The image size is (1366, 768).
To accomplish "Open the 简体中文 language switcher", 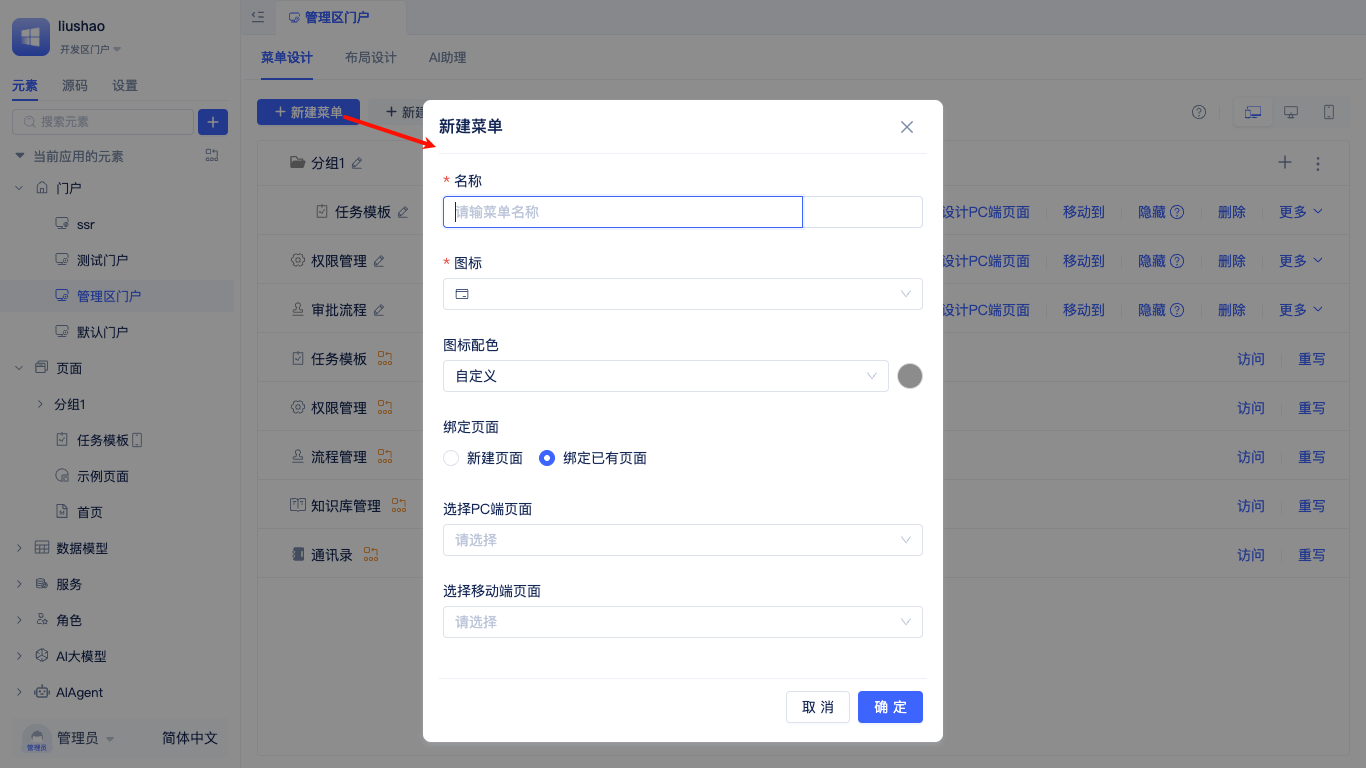I will tap(190, 739).
